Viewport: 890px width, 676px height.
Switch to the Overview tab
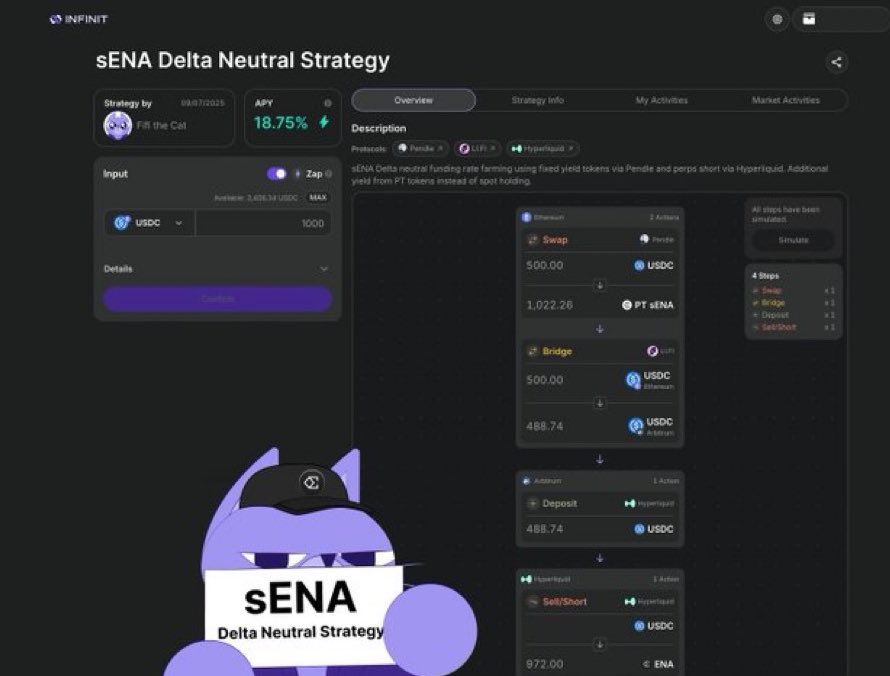click(414, 100)
